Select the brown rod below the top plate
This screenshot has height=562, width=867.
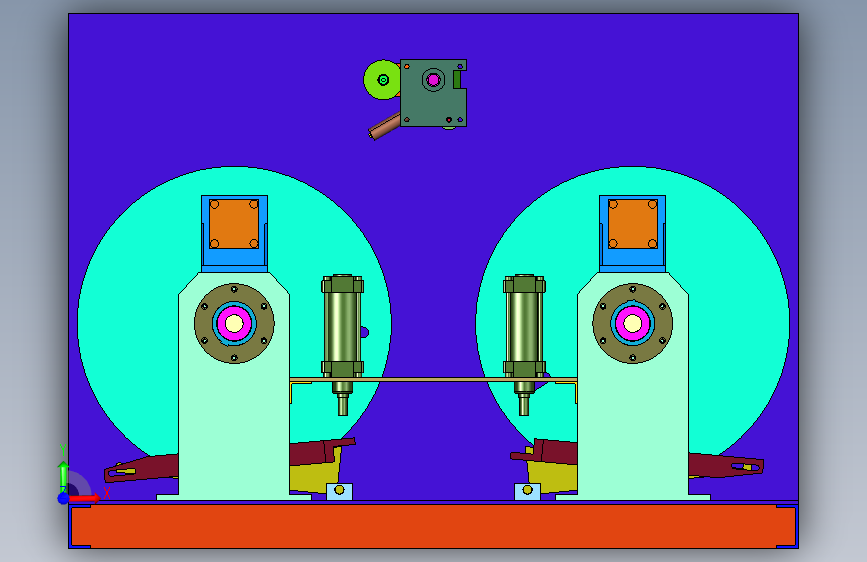coord(384,127)
